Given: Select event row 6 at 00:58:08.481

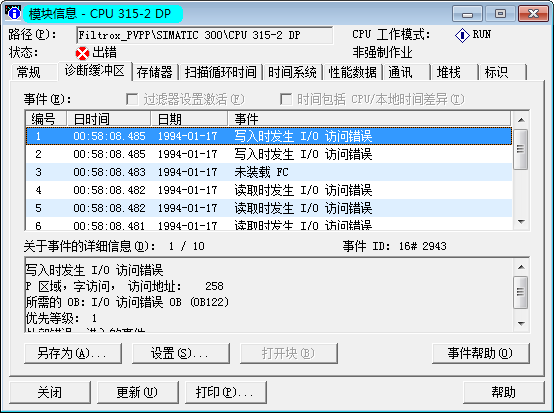Looking at the screenshot, I should (x=269, y=224).
